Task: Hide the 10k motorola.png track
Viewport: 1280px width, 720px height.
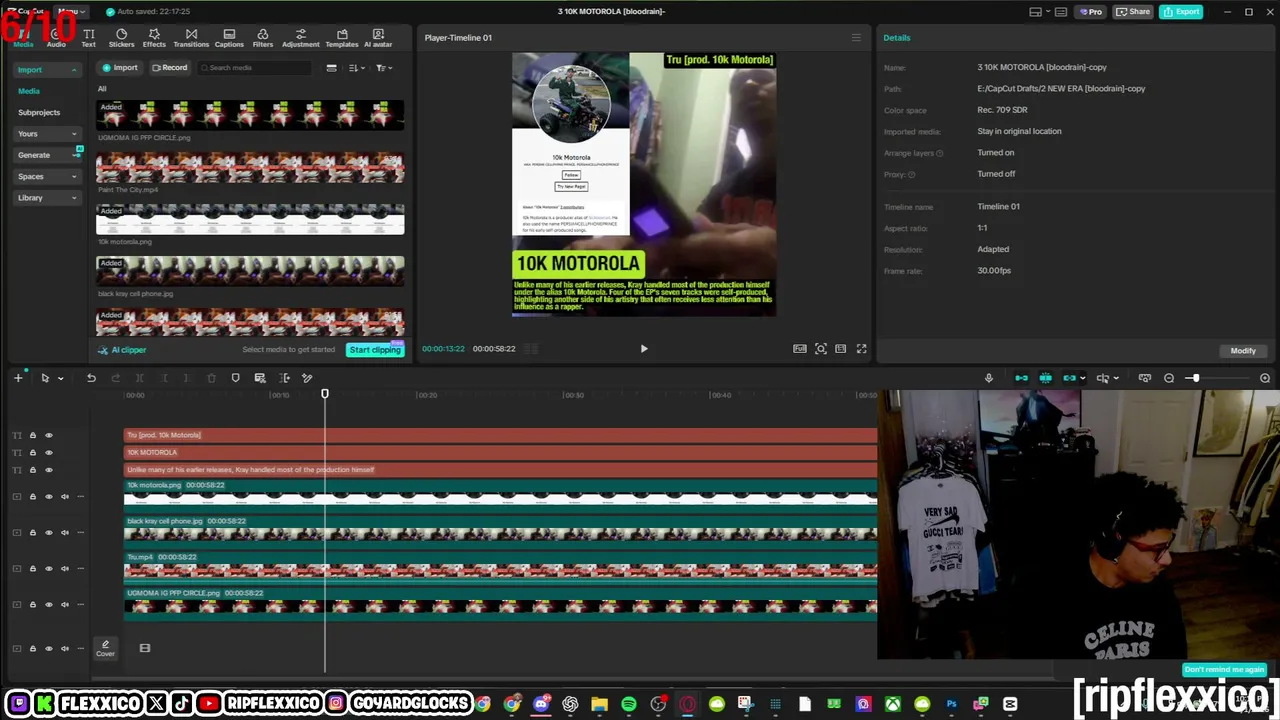Action: pos(48,497)
